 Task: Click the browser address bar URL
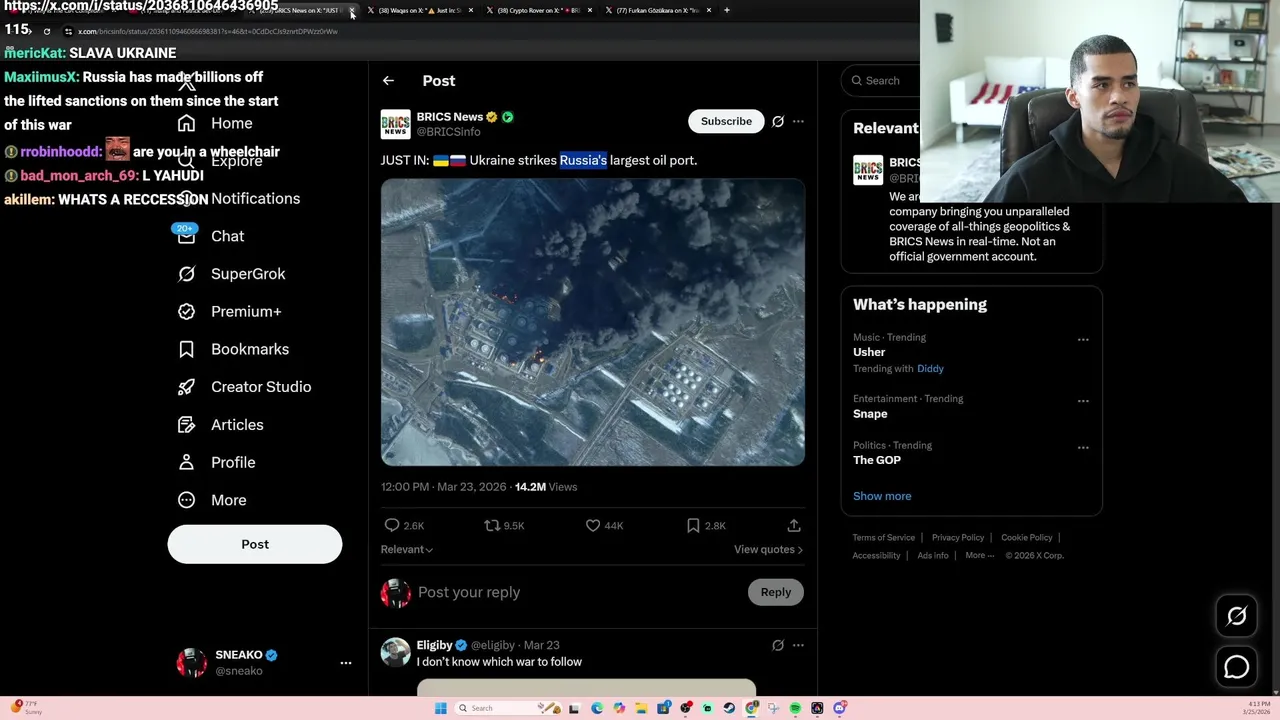pyautogui.click(x=208, y=31)
